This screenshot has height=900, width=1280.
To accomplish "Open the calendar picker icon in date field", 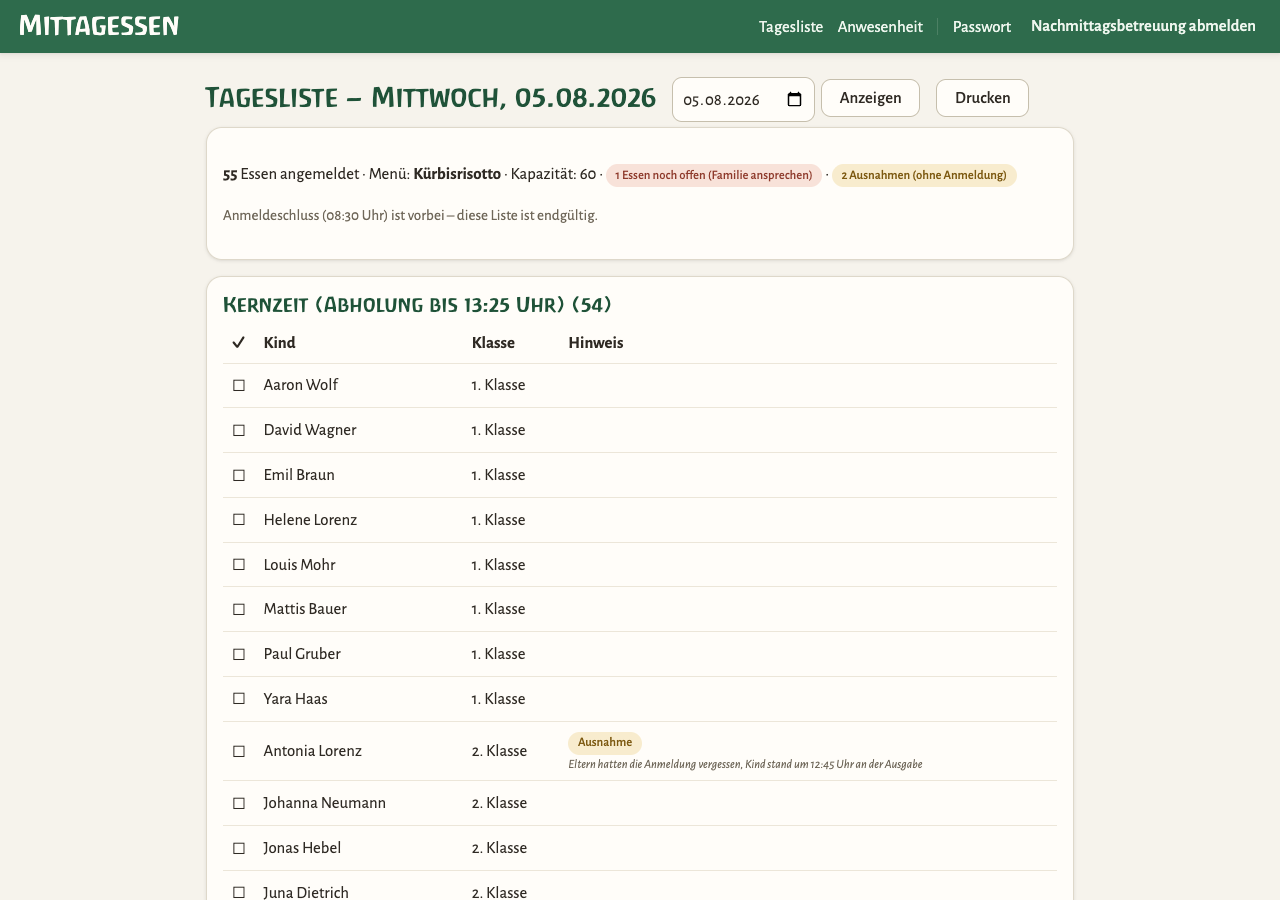I will point(795,100).
